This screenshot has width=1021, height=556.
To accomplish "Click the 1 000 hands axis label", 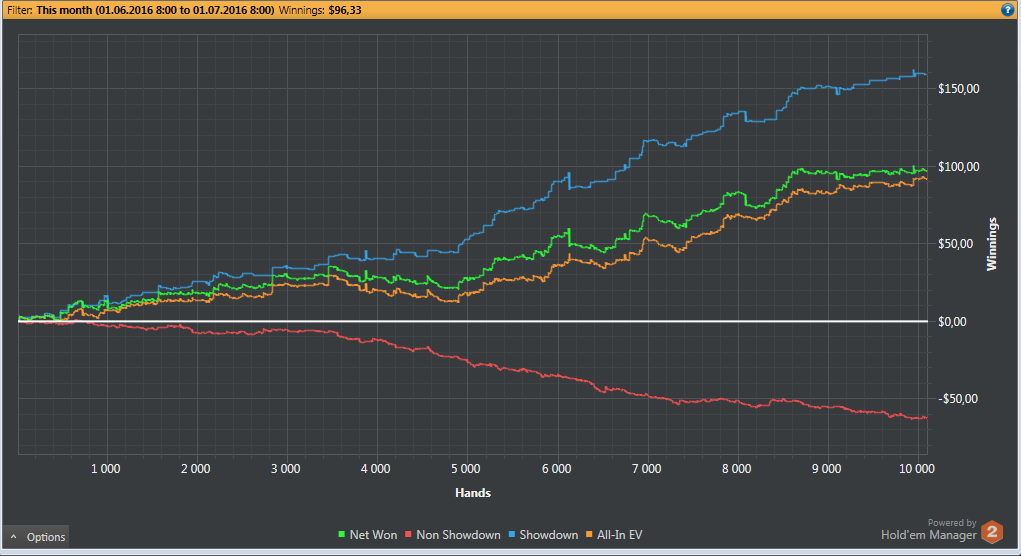I will pos(105,469).
